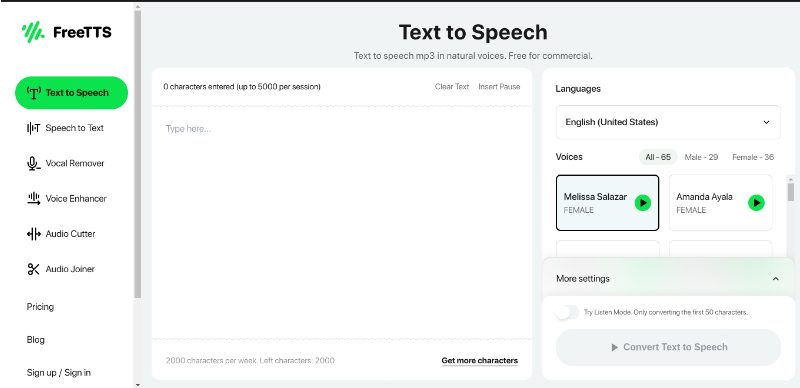Click the "0 characters entered" counter text
Viewport: 800px width, 388px height.
pos(242,87)
